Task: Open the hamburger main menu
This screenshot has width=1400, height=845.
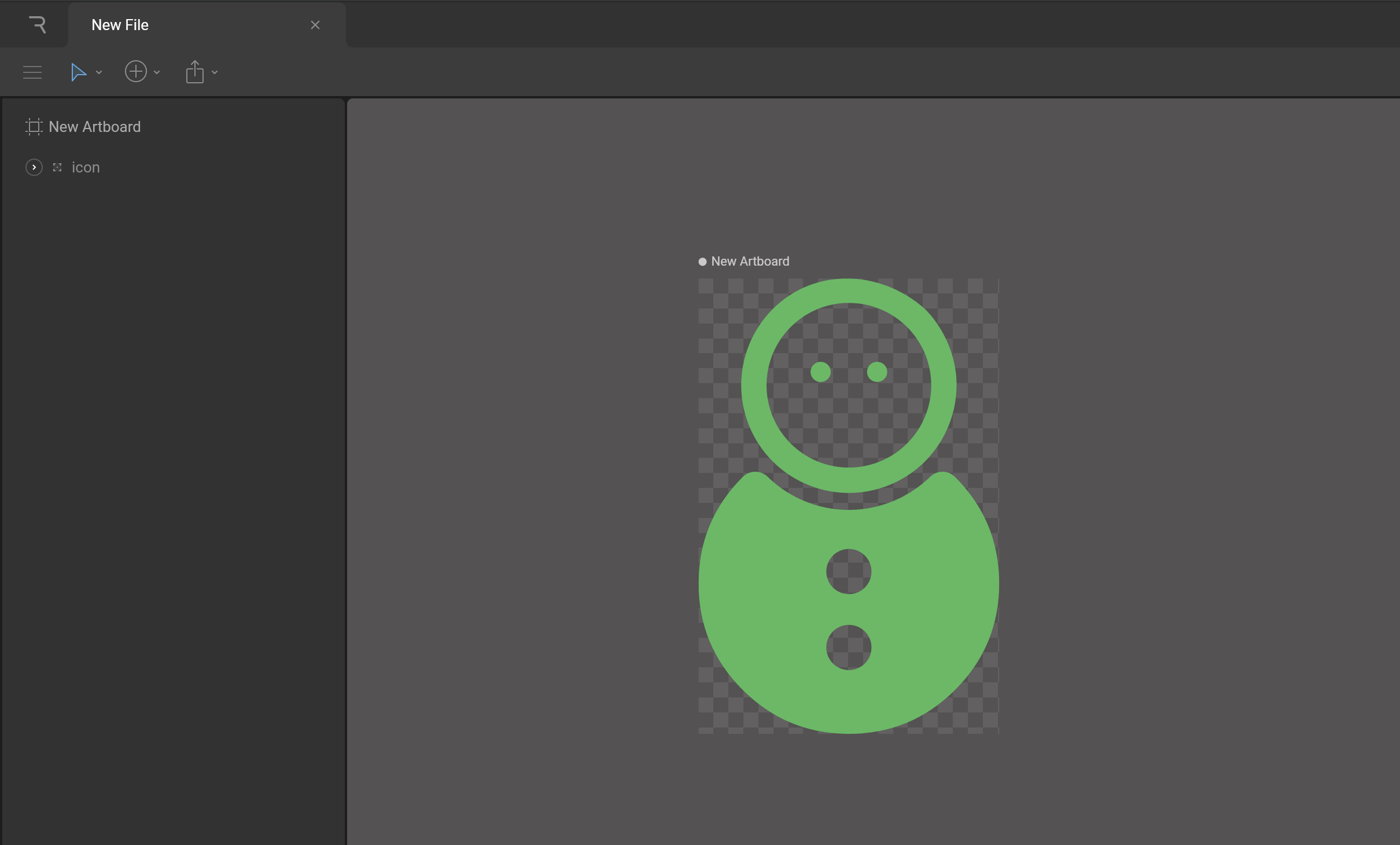Action: coord(32,72)
